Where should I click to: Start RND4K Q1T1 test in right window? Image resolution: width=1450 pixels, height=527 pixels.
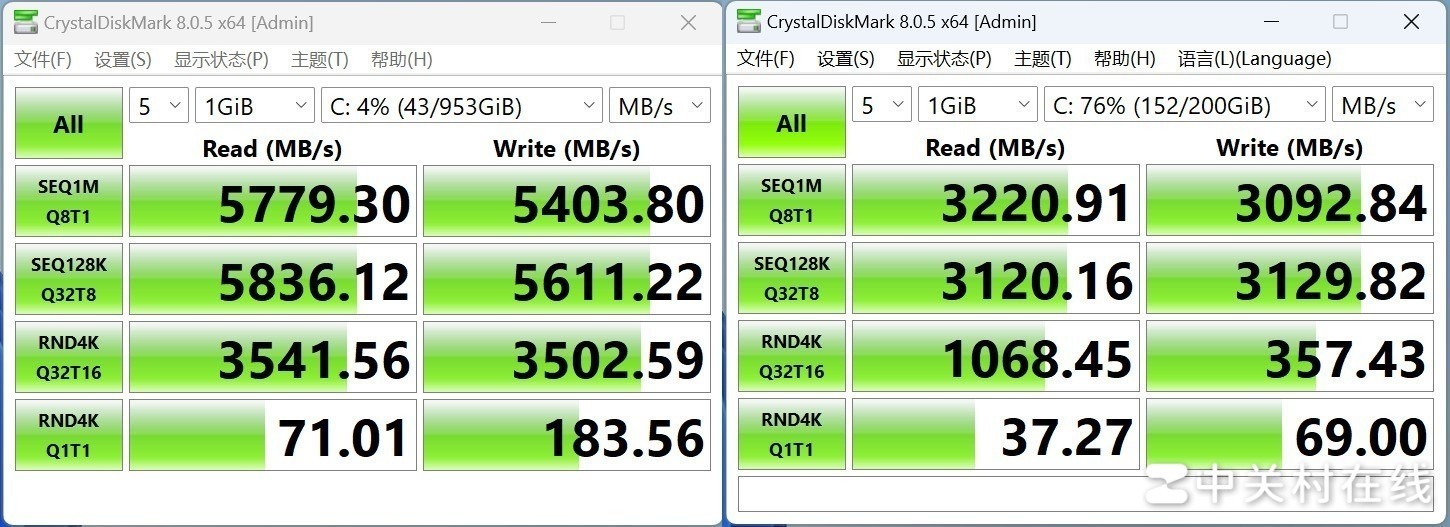click(x=791, y=434)
